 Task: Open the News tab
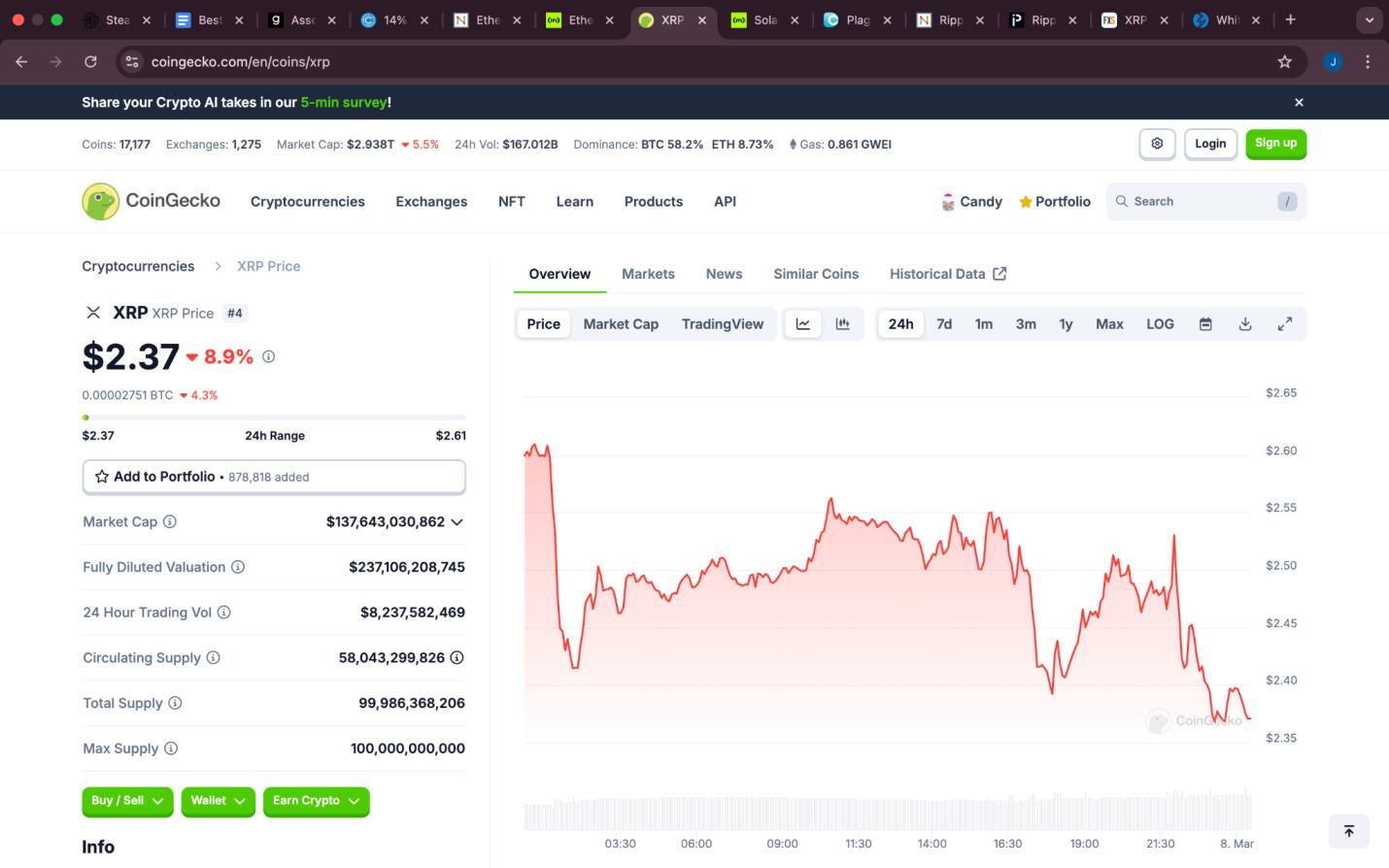coord(724,274)
